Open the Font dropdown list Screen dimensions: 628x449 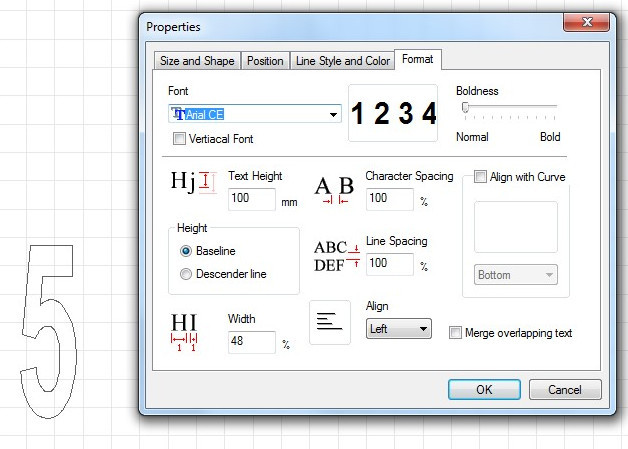pos(334,115)
